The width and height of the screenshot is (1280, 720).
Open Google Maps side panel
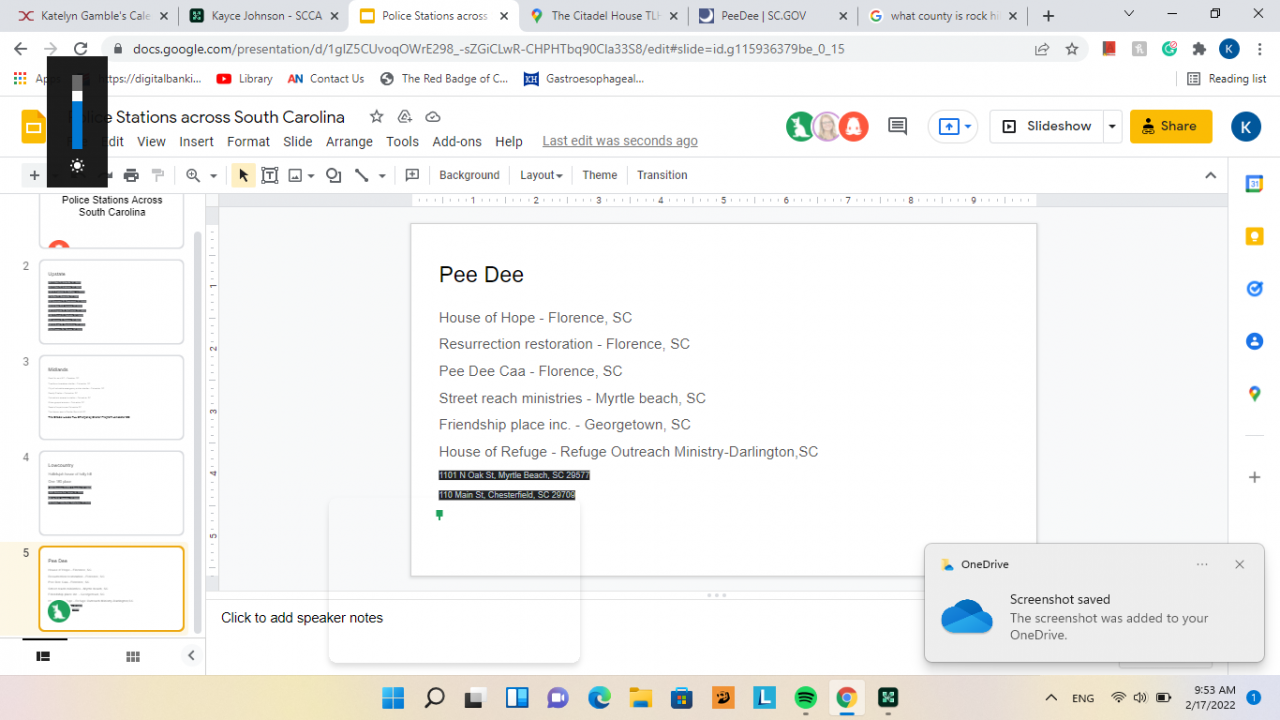click(1254, 394)
